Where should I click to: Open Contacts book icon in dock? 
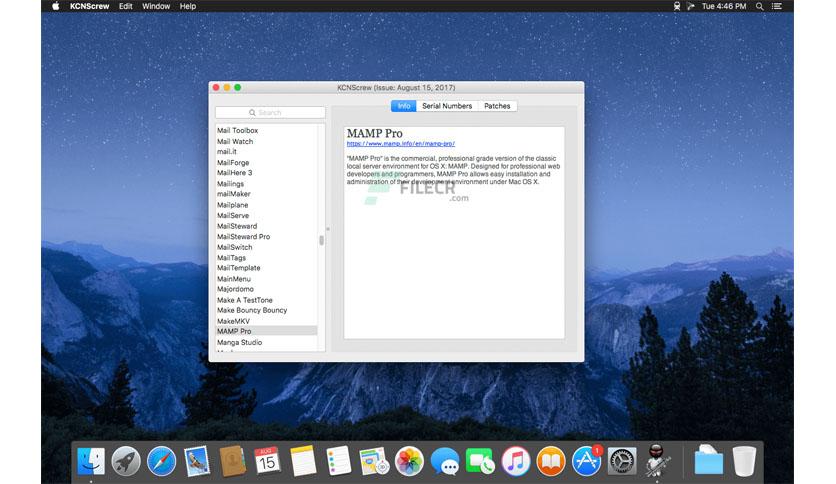(232, 461)
